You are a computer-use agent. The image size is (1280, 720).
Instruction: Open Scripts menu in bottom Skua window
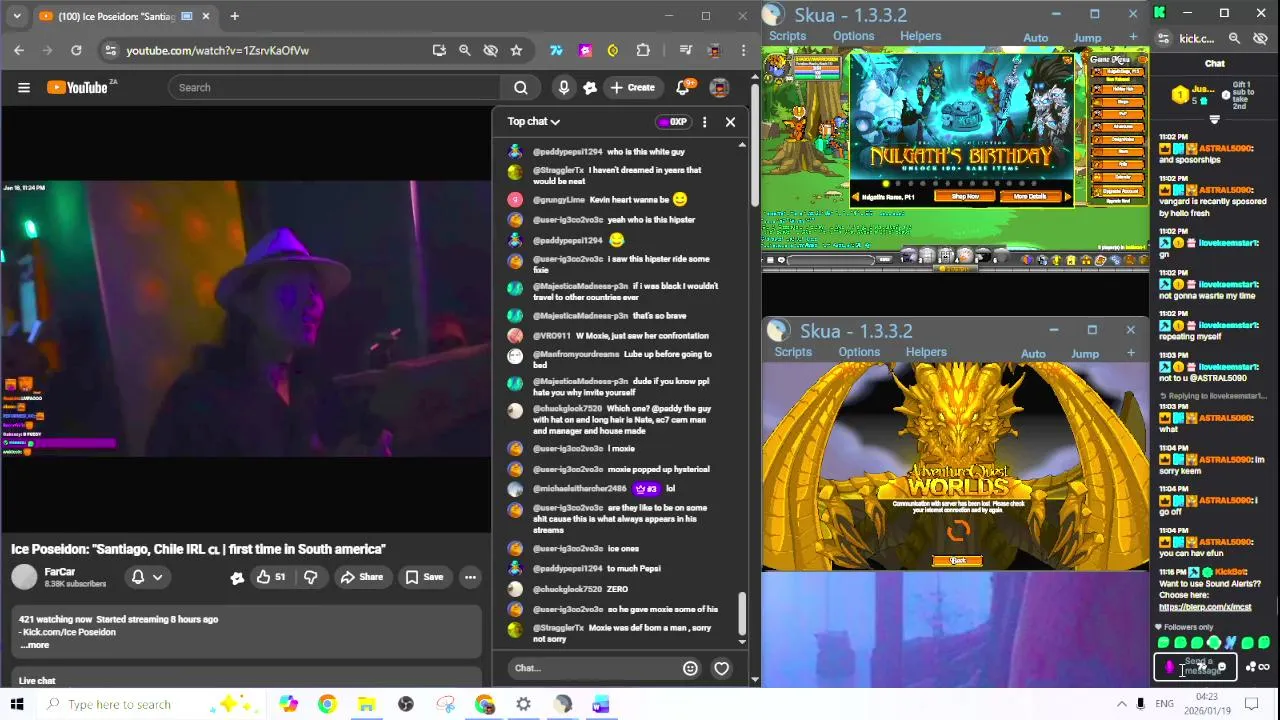pos(793,352)
